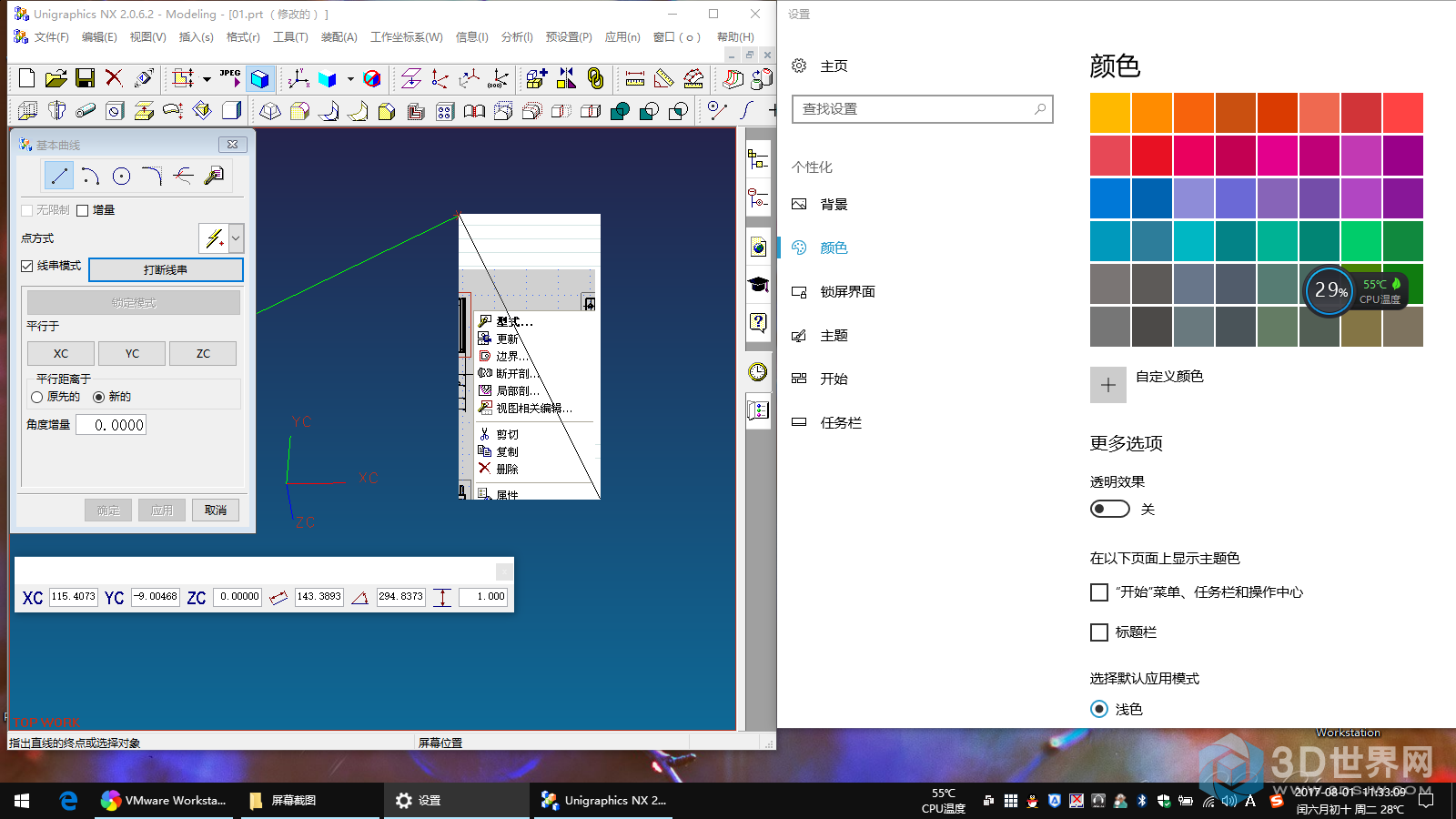Open the distance measure ruler icon
This screenshot has height=819, width=1456.
click(x=635, y=79)
